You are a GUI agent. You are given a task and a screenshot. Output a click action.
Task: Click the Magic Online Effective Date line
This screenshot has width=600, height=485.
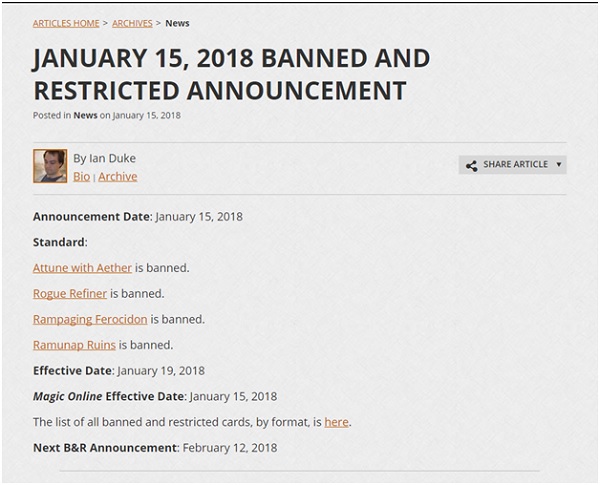pyautogui.click(x=155, y=396)
